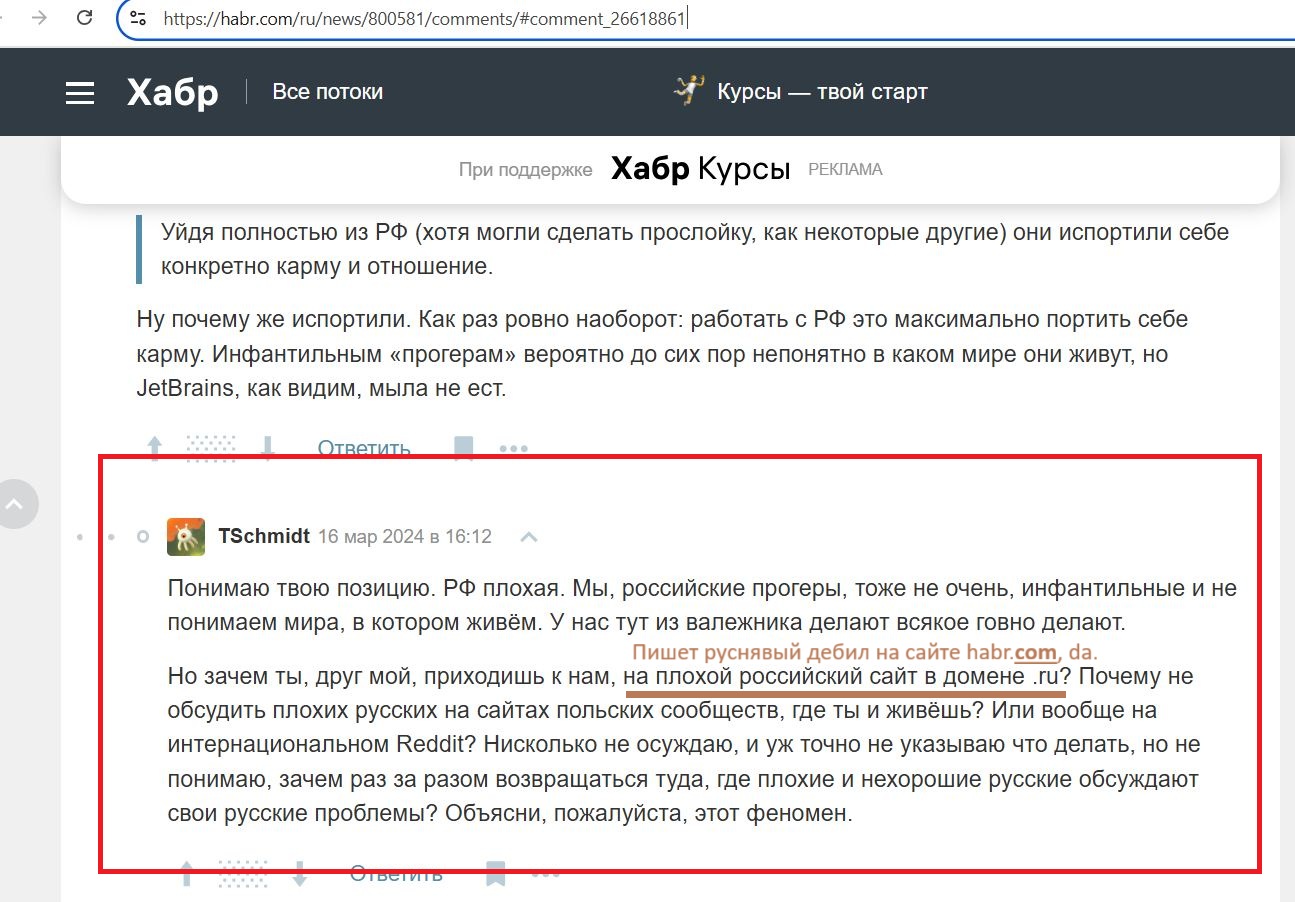Bookmark TSchmidt's comment
The image size is (1295, 902).
[495, 874]
